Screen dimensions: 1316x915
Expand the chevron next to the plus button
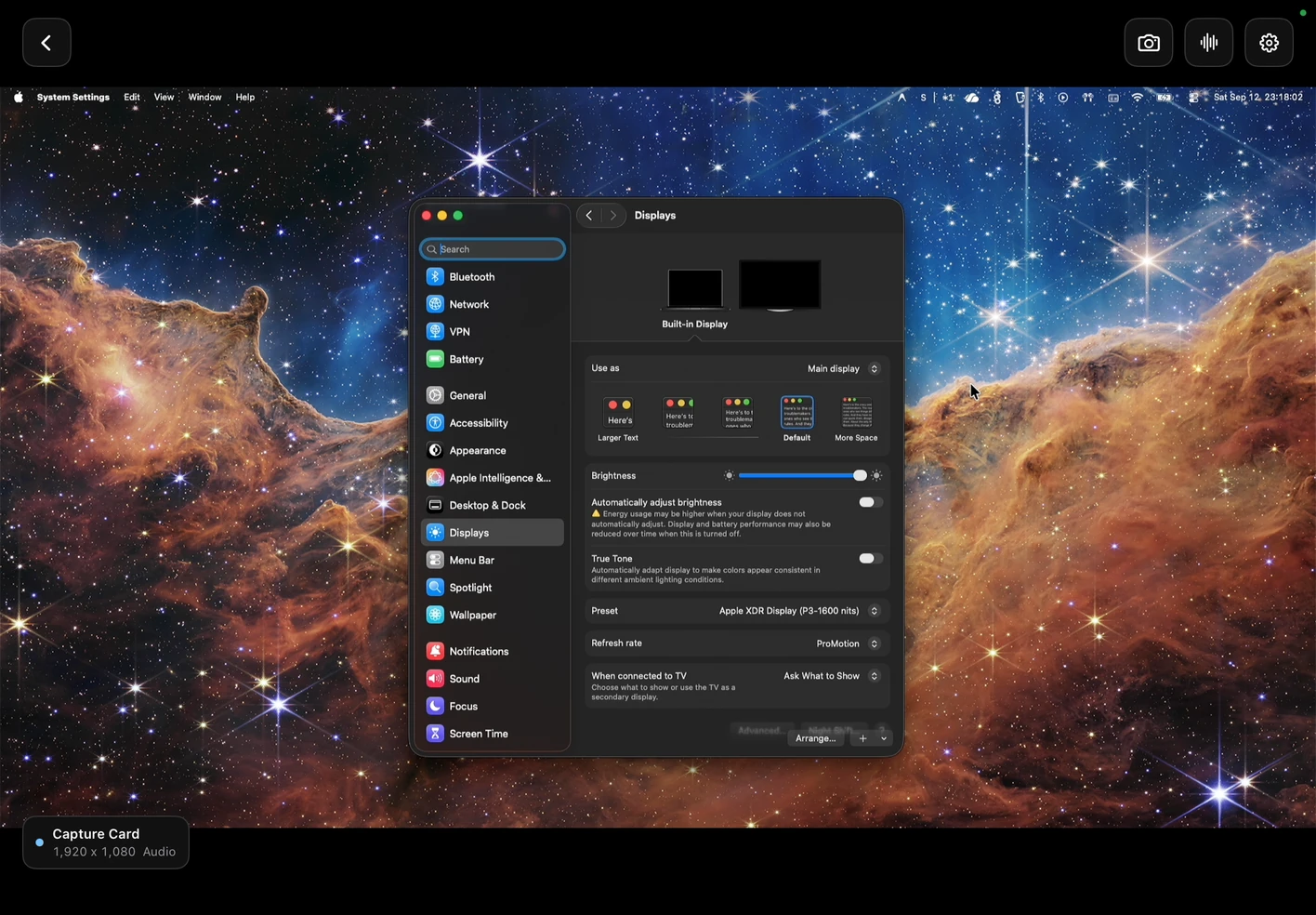(x=884, y=738)
